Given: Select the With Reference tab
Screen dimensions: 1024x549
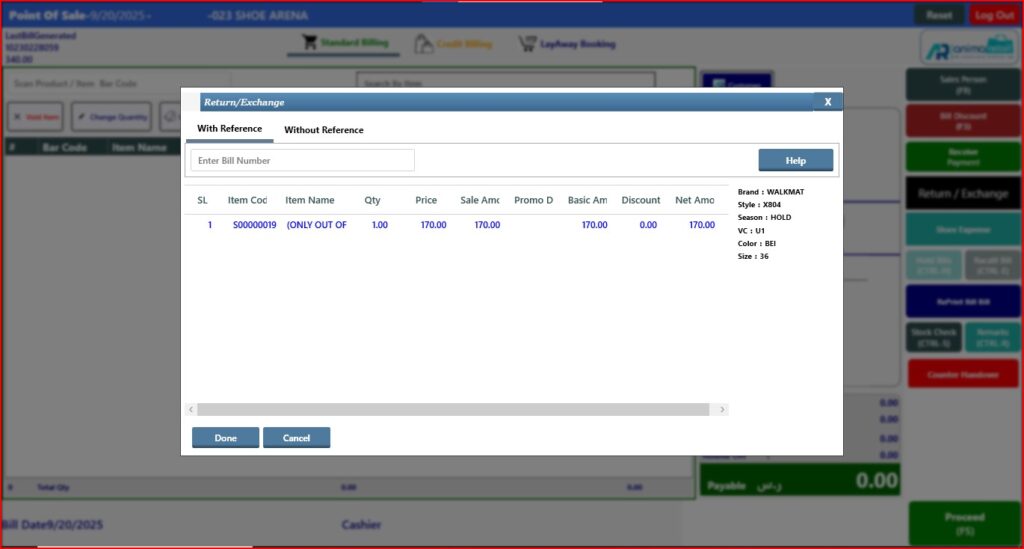Looking at the screenshot, I should 229,129.
